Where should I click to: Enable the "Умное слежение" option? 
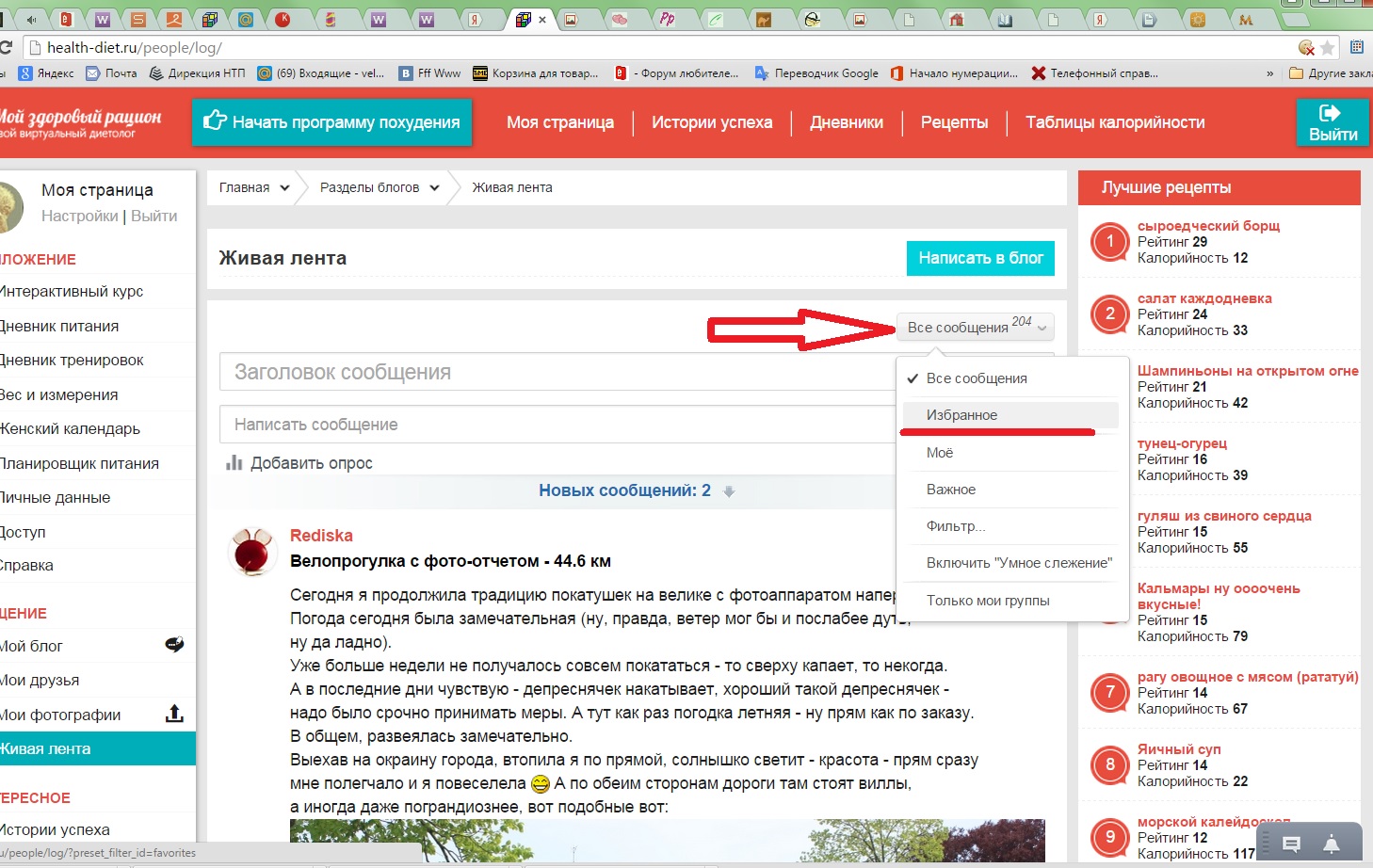tap(1018, 563)
